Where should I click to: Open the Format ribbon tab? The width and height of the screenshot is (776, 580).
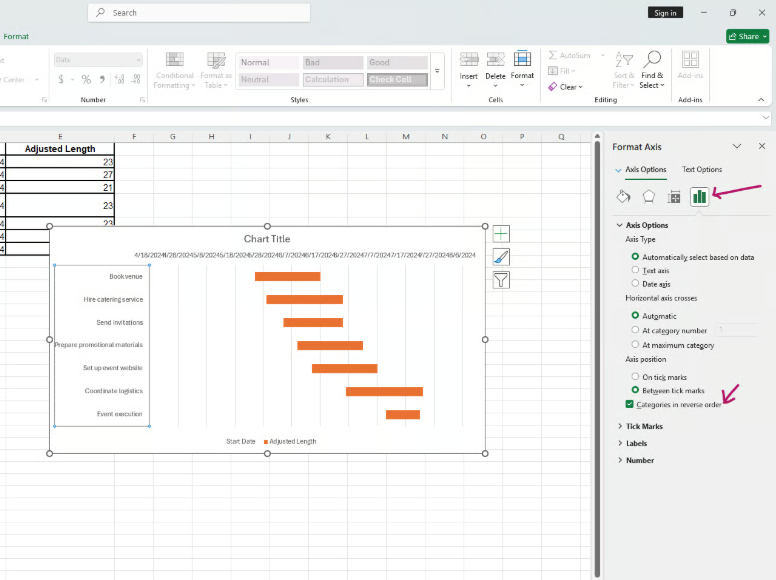(16, 37)
